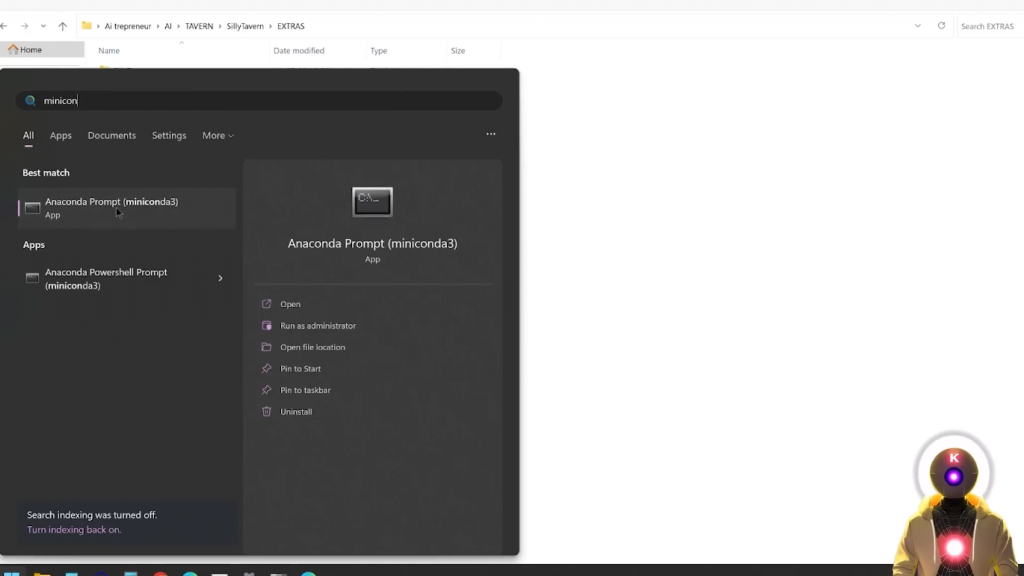Click Turn indexing back on link
Image resolution: width=1024 pixels, height=576 pixels.
tap(74, 530)
